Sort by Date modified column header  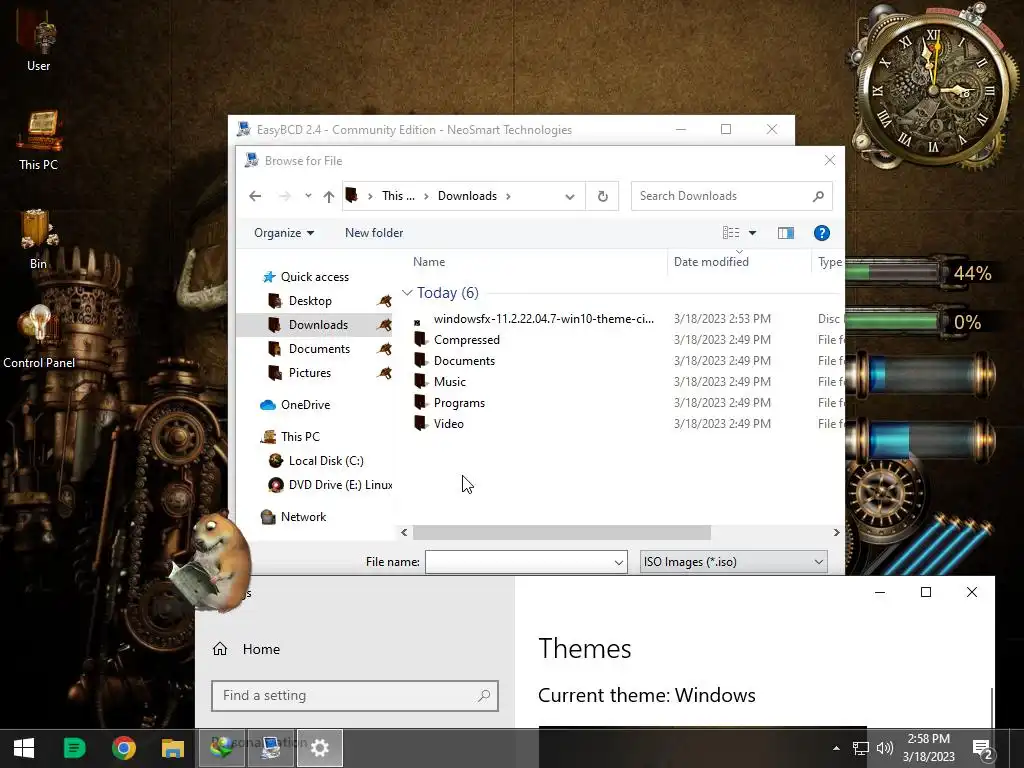[711, 262]
